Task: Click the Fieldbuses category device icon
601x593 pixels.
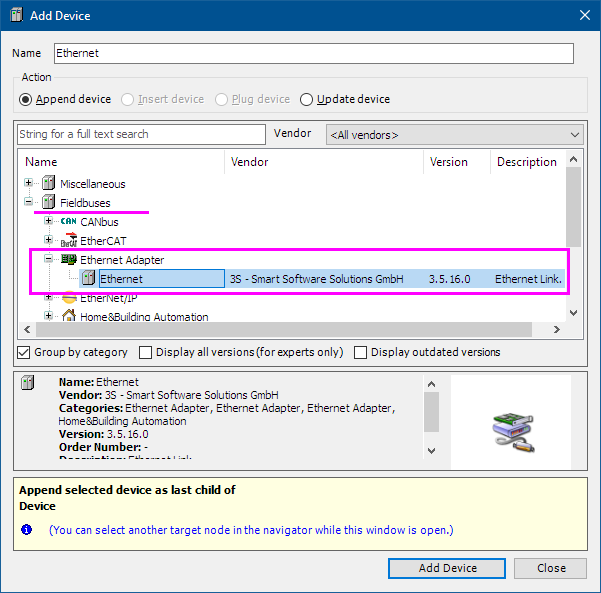Action: pos(49,202)
